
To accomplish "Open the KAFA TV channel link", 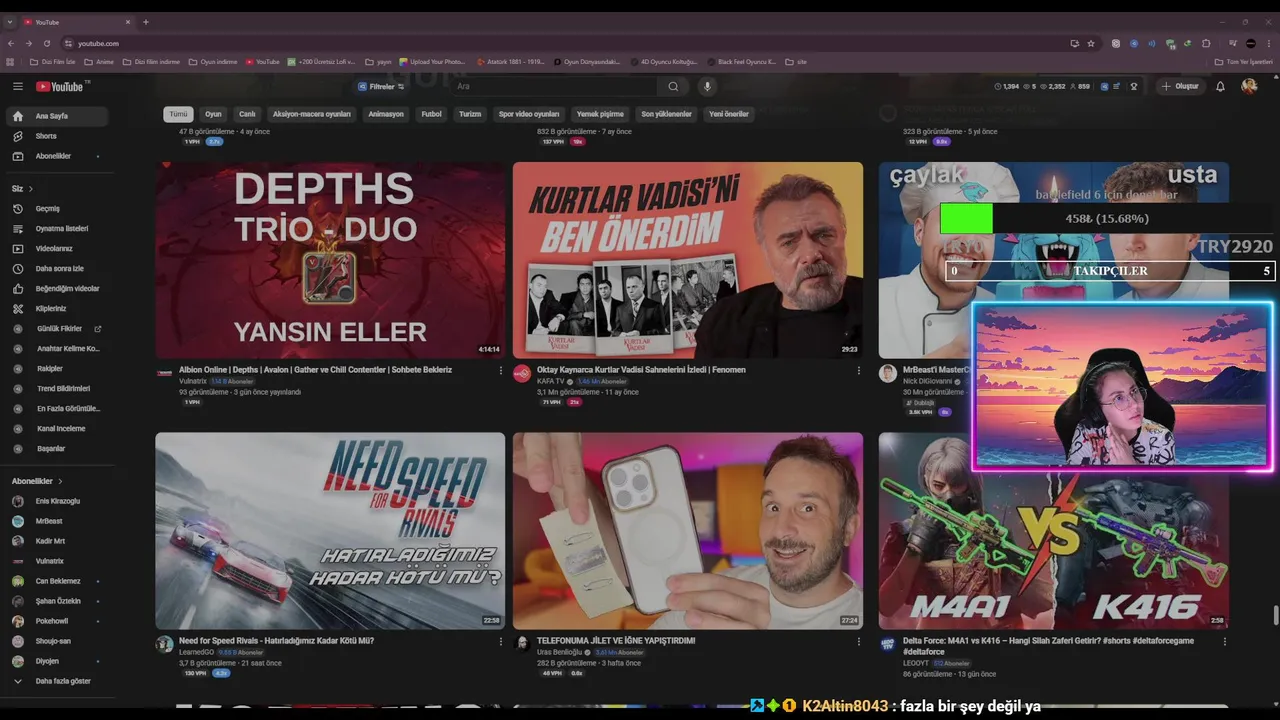I will pyautogui.click(x=551, y=382).
